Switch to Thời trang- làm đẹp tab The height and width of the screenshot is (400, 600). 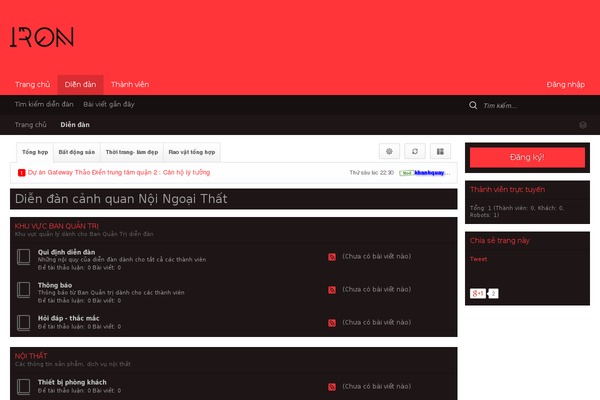pyautogui.click(x=132, y=152)
